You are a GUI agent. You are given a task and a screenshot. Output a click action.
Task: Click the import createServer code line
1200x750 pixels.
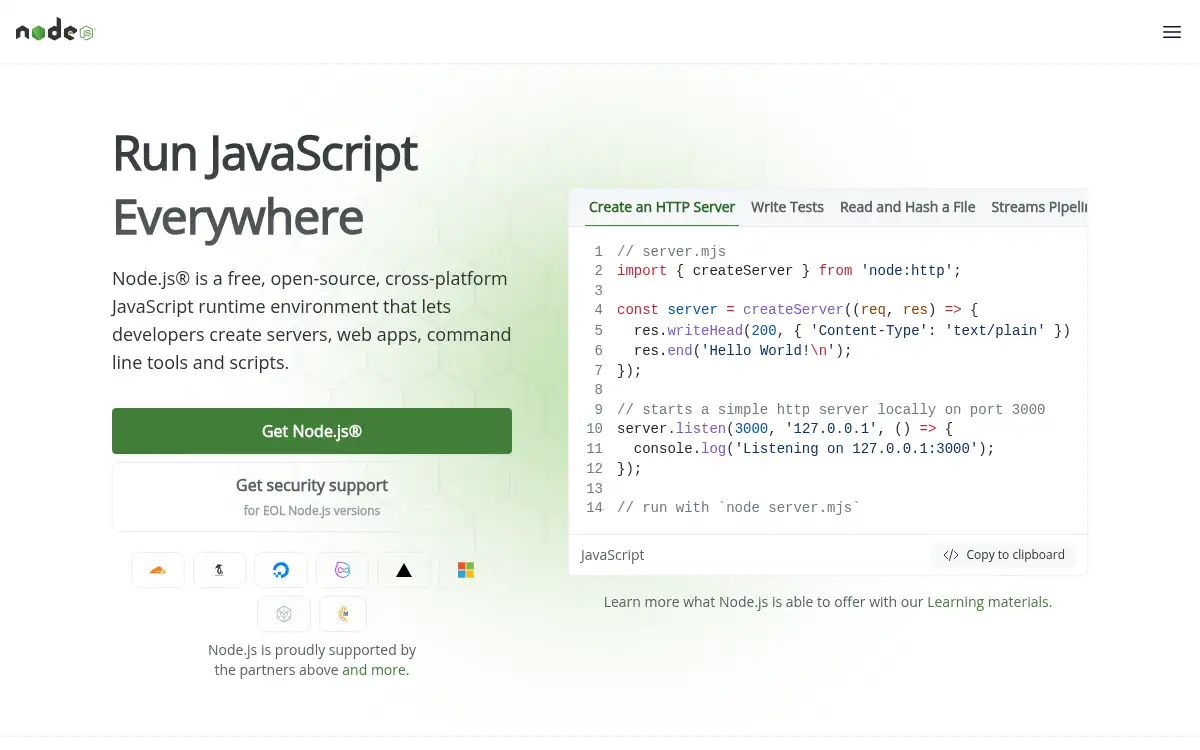click(789, 270)
